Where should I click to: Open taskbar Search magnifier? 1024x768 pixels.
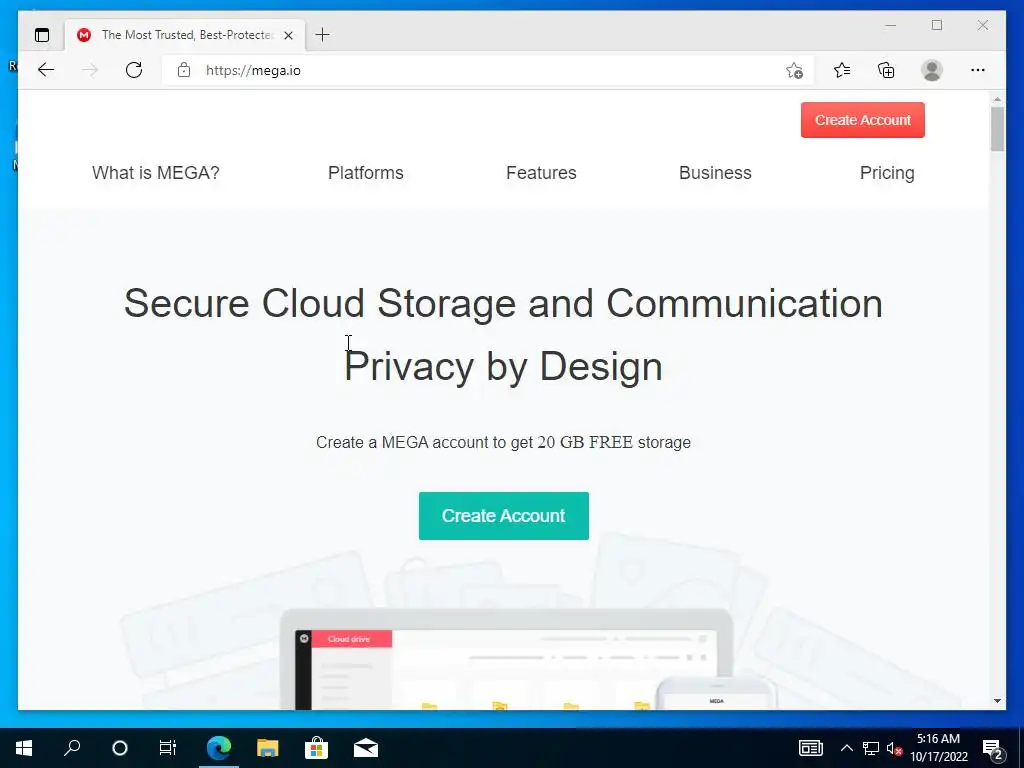click(72, 748)
